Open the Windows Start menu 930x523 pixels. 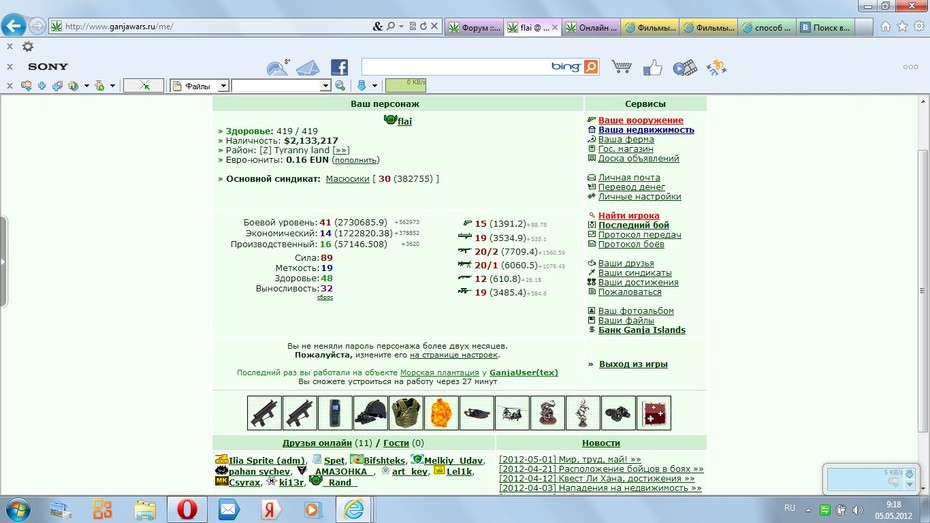pos(17,509)
